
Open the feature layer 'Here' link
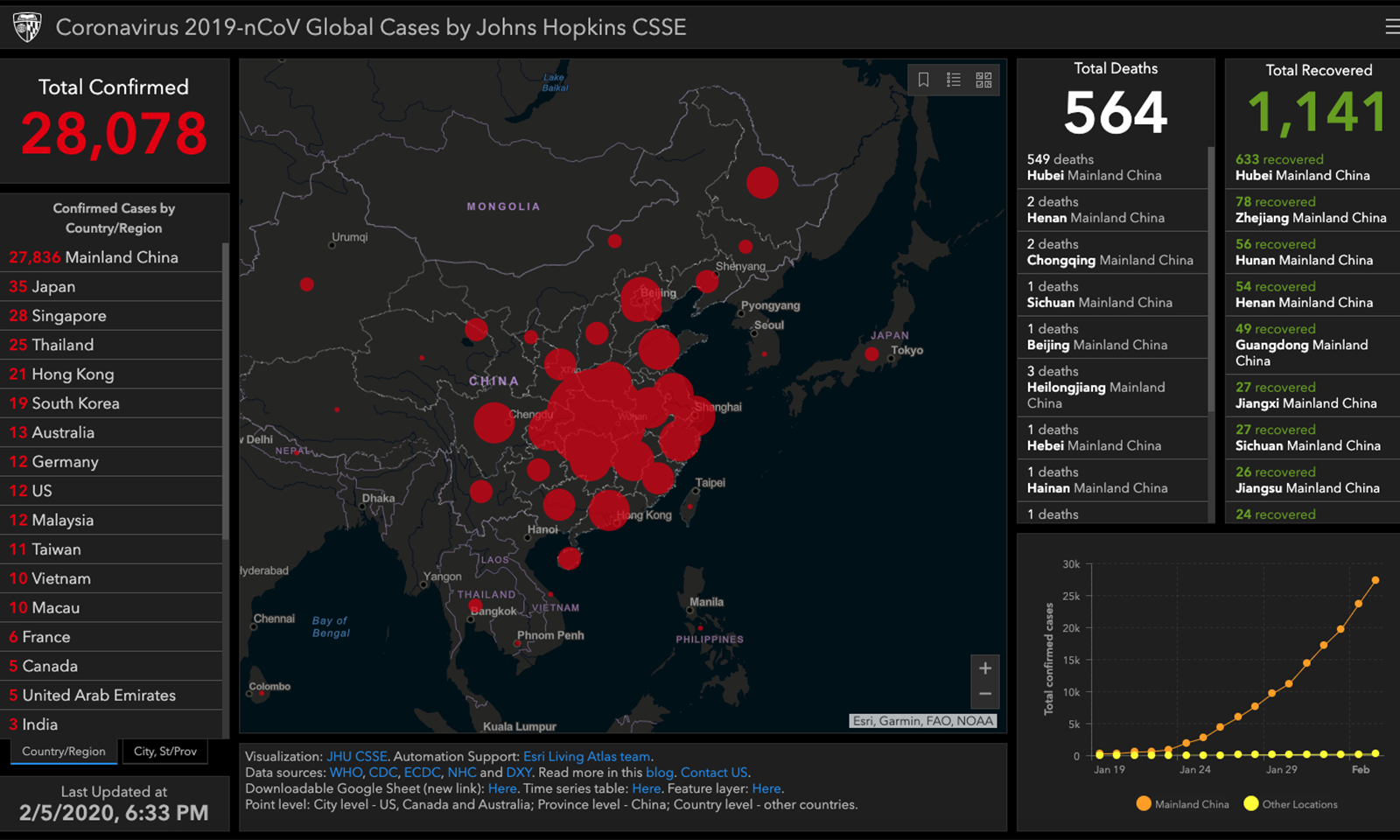[766, 788]
